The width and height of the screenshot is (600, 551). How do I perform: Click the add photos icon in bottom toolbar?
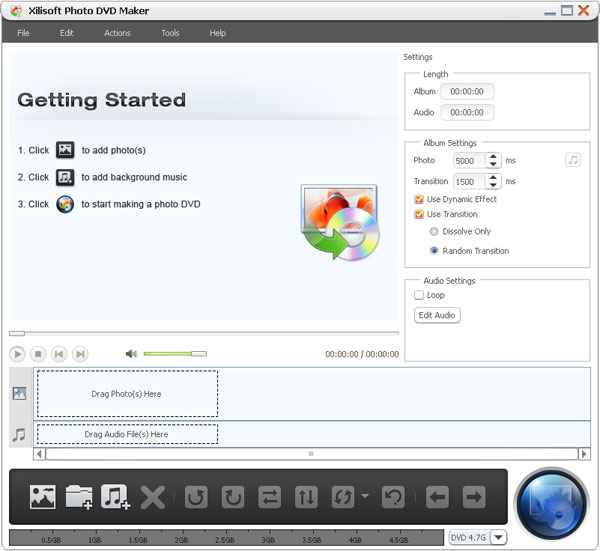42,497
